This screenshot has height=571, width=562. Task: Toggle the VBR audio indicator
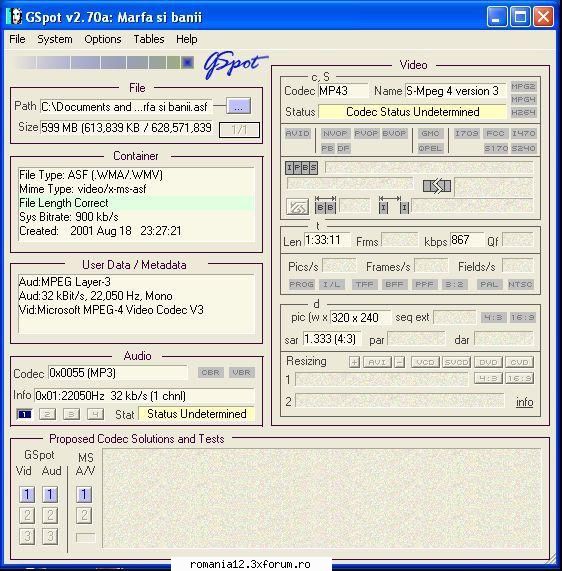[241, 373]
